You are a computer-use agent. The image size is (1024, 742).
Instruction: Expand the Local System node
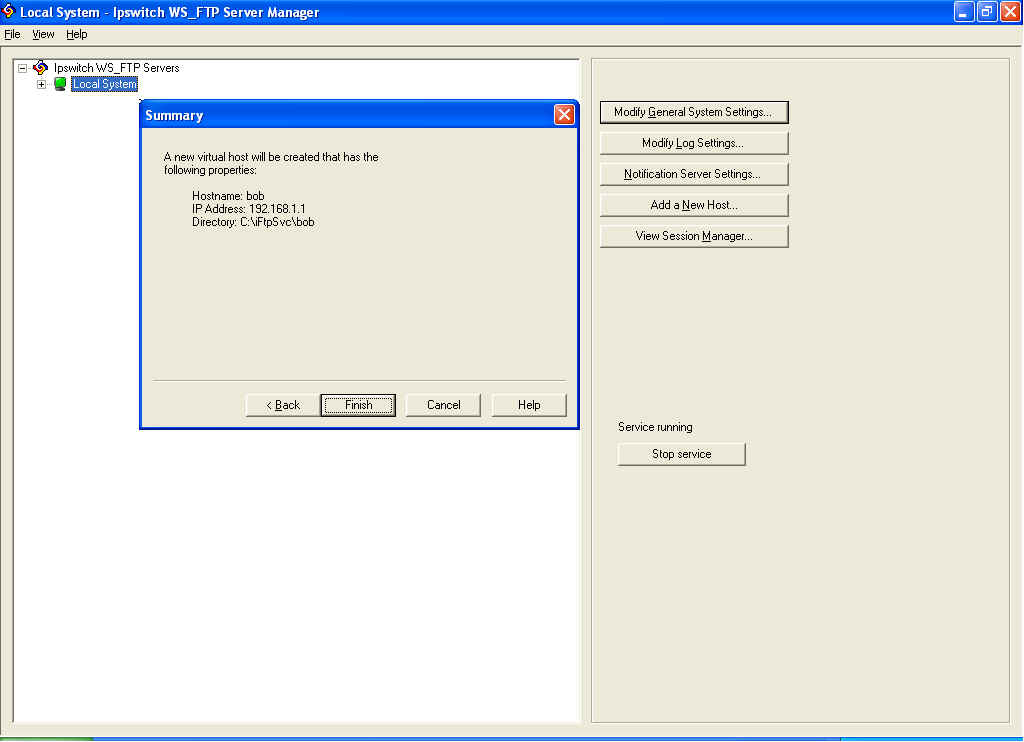click(x=41, y=84)
